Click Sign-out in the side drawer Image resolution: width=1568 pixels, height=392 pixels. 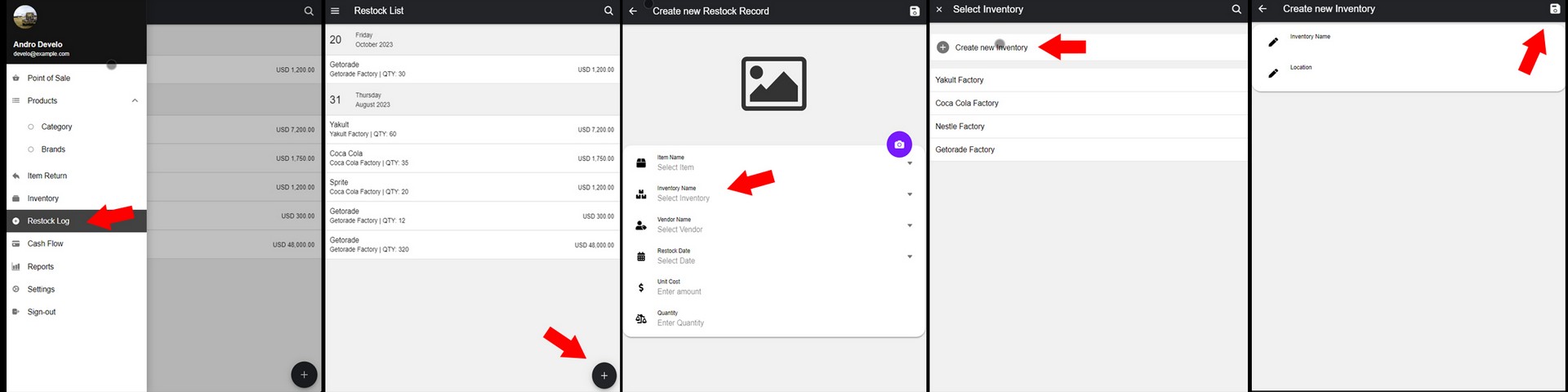pyautogui.click(x=42, y=312)
